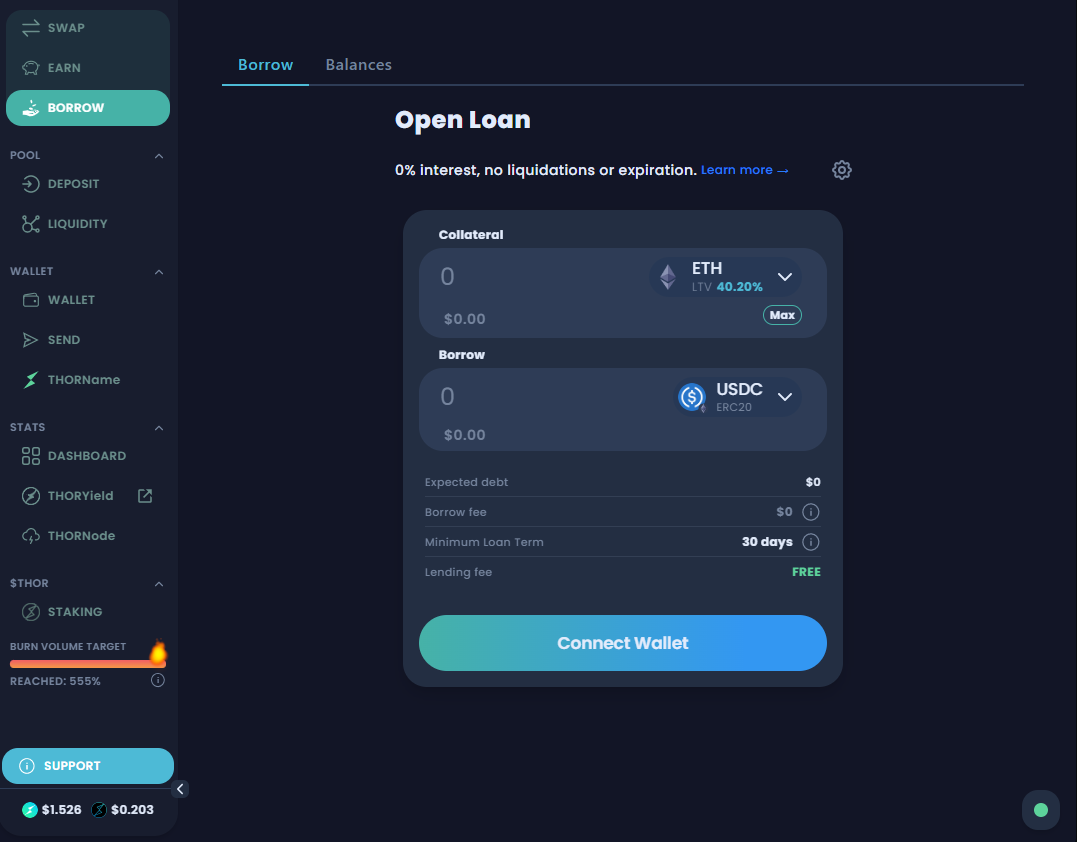Collapse the POOL section
This screenshot has height=842, width=1077.
point(159,156)
